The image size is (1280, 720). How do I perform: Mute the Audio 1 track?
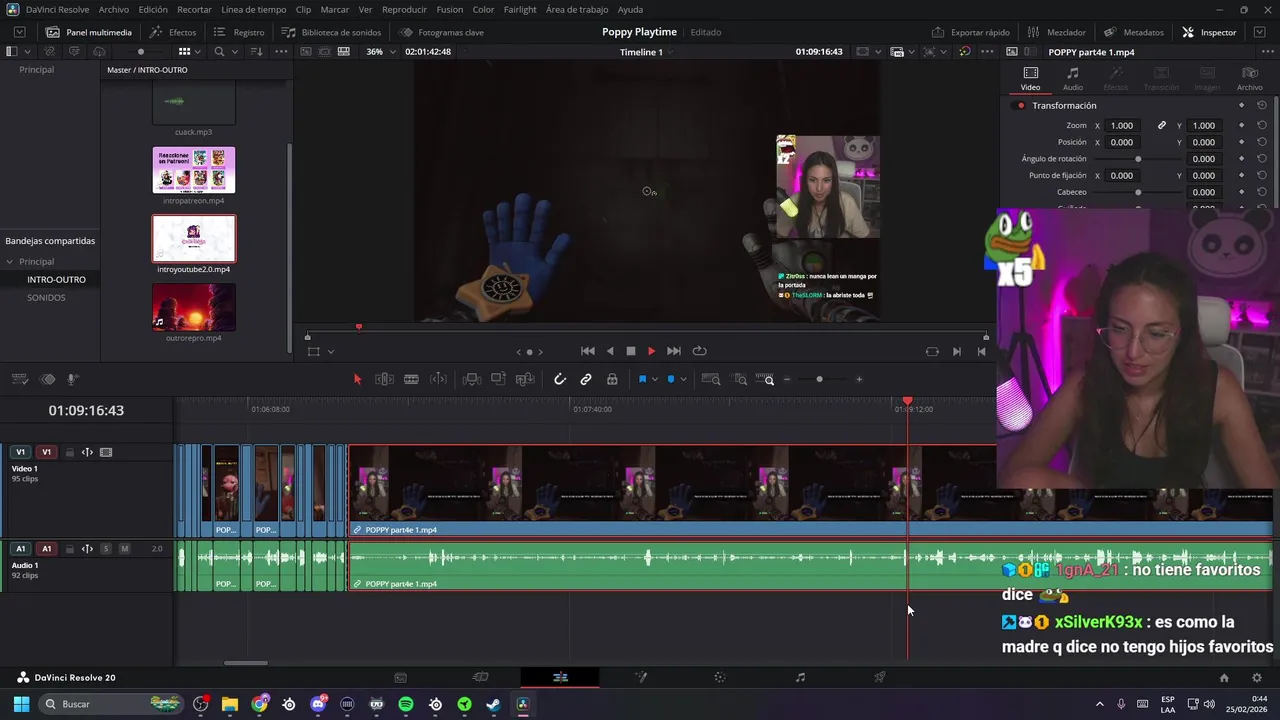124,549
